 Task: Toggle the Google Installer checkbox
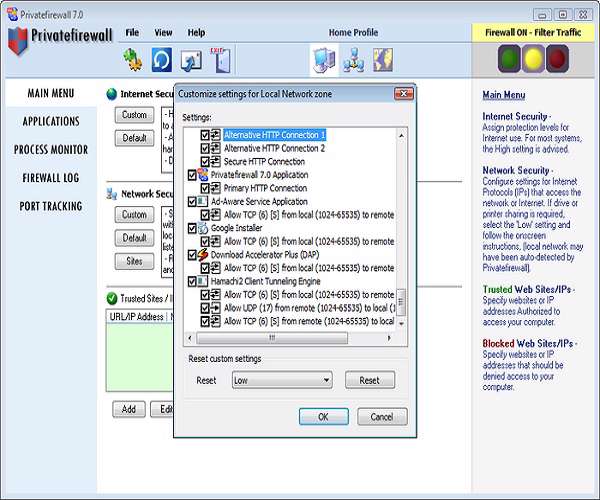192,228
